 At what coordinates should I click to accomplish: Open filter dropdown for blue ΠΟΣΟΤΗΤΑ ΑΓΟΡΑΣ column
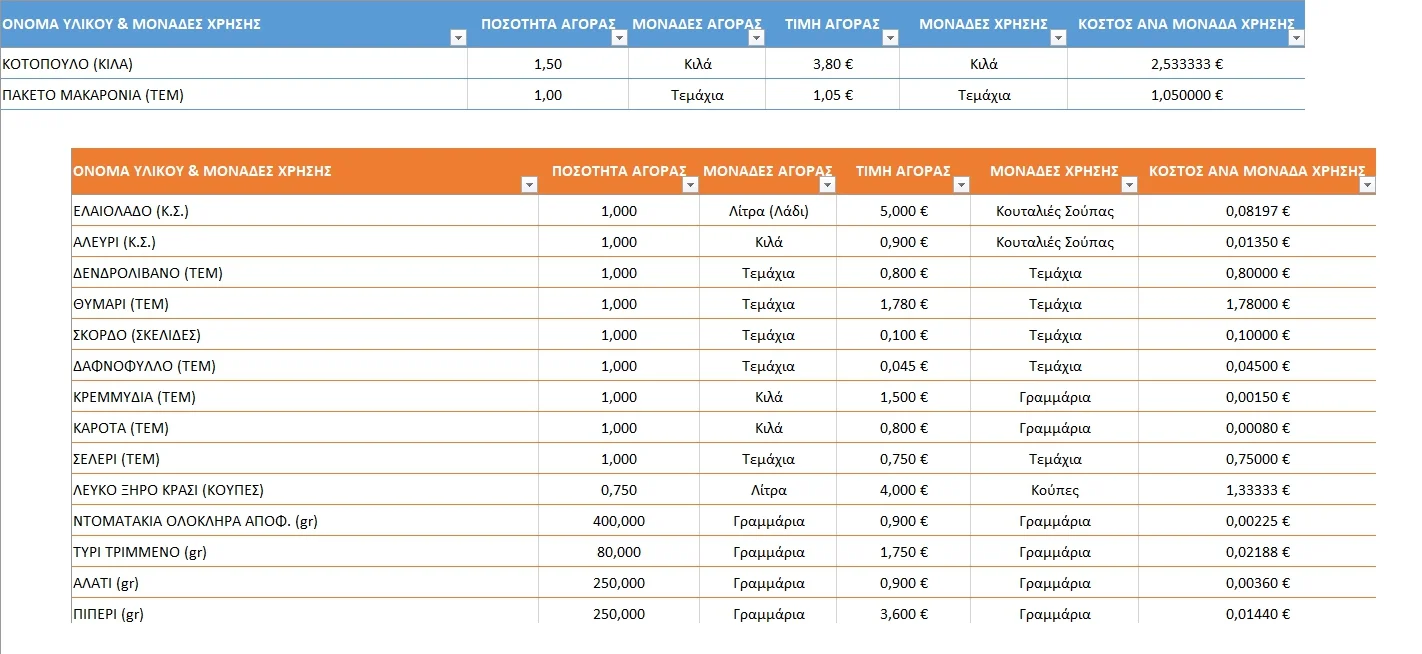click(619, 38)
